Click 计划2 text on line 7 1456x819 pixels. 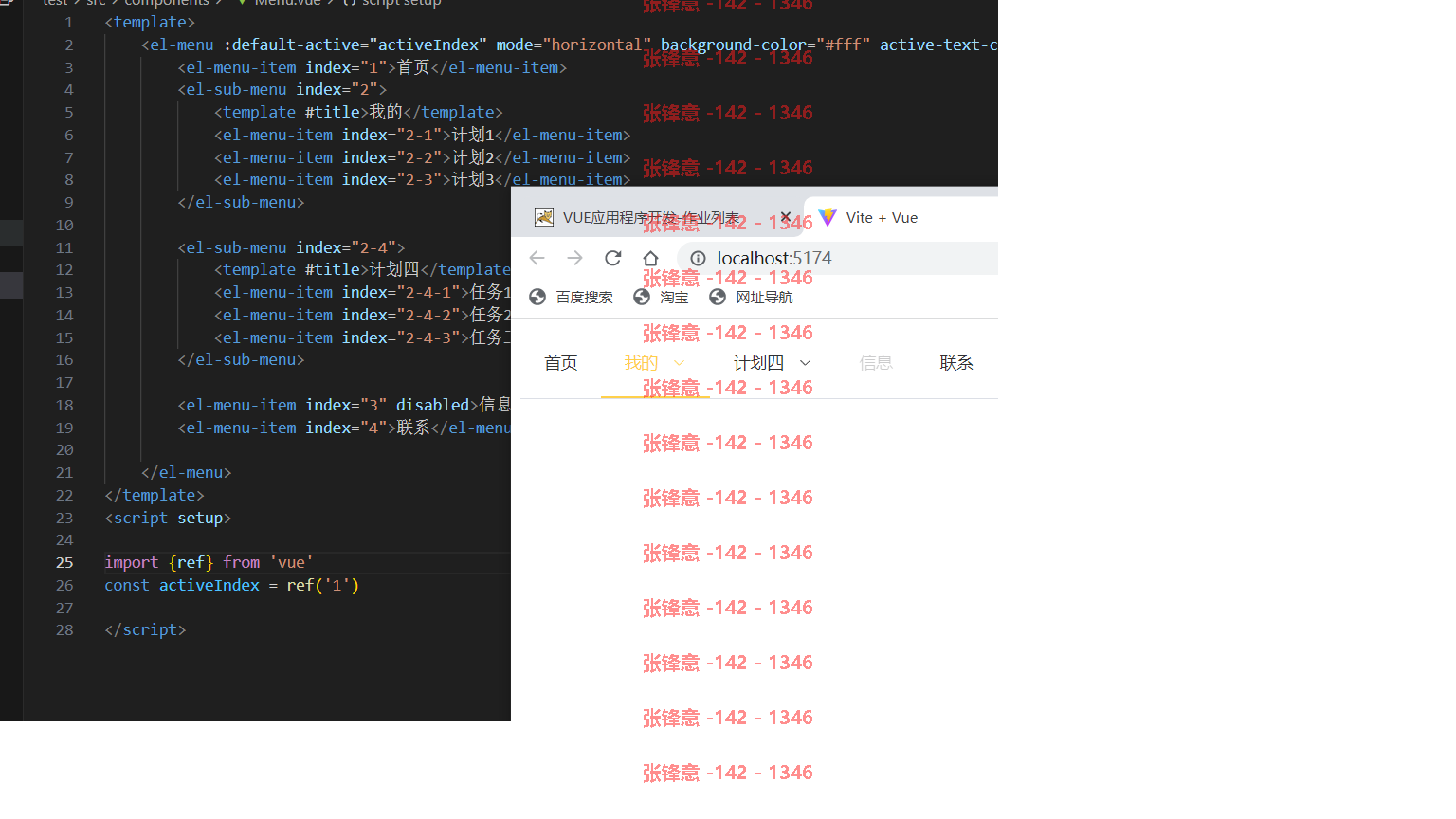[473, 158]
